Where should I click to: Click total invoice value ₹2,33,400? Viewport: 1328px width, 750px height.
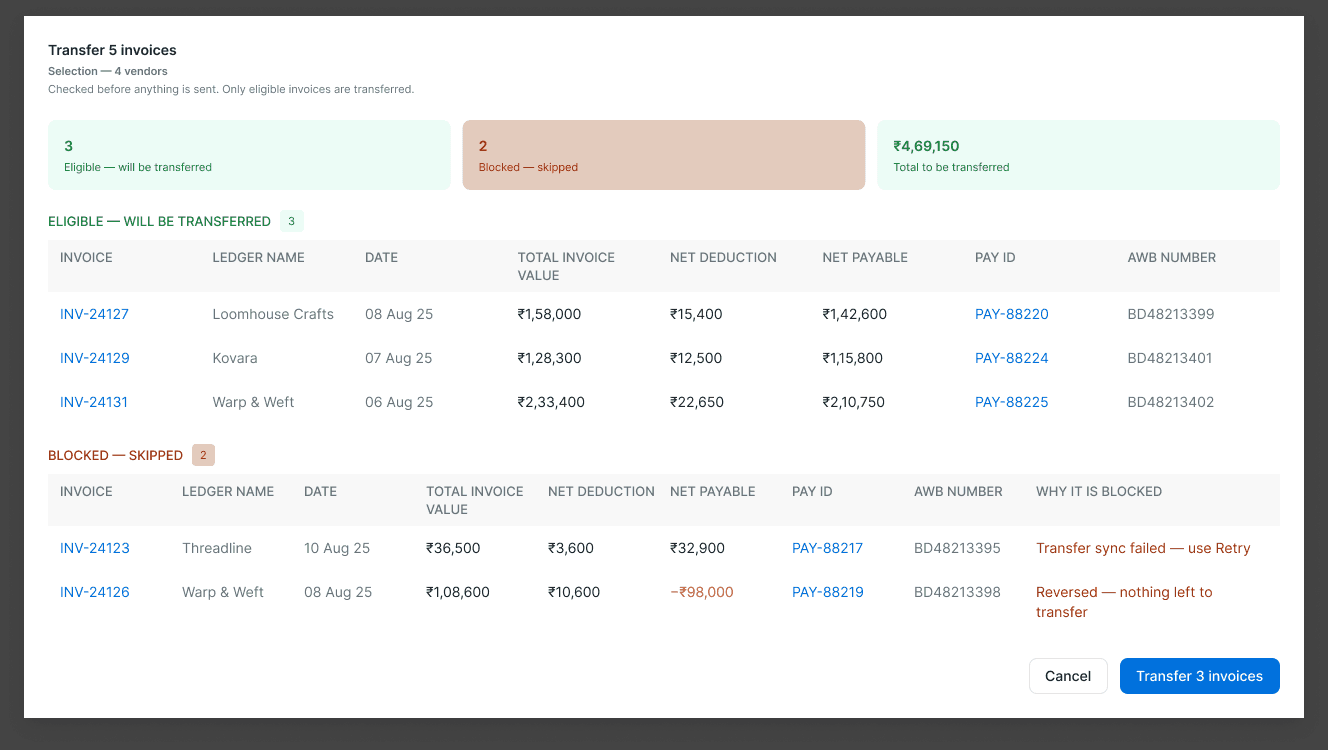click(x=551, y=402)
